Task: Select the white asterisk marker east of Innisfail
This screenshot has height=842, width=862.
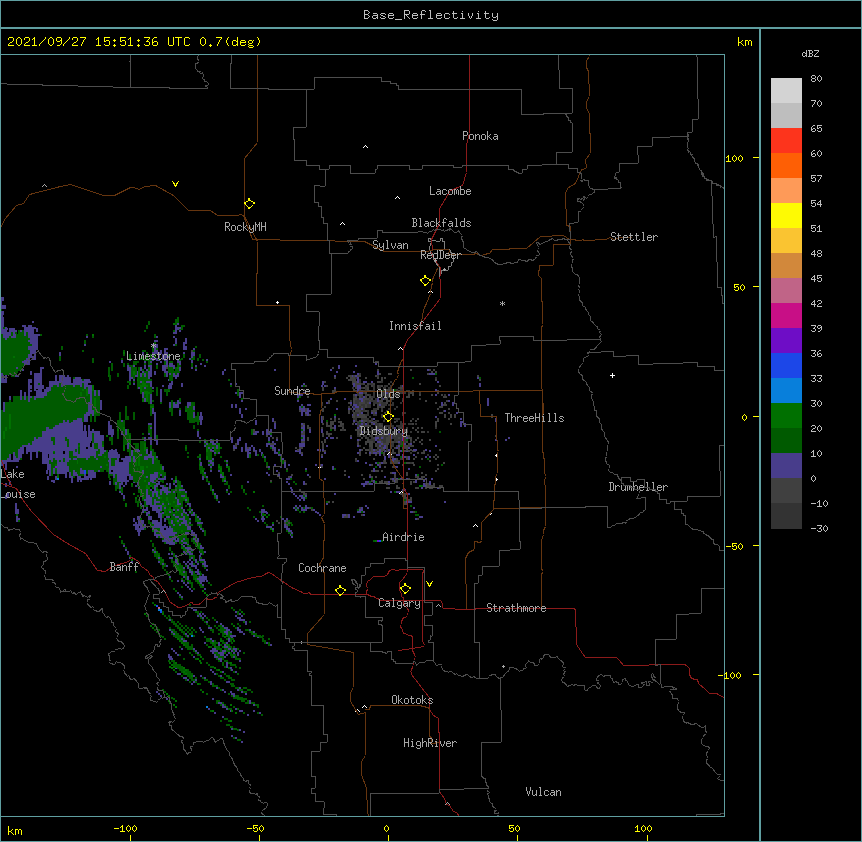Action: coord(502,303)
